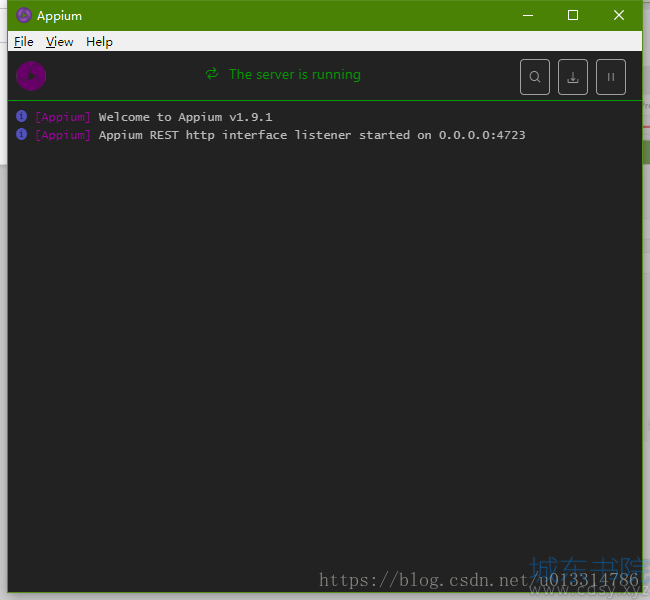650x600 pixels.
Task: Click the Appium title bar app icon
Action: [x=24, y=15]
